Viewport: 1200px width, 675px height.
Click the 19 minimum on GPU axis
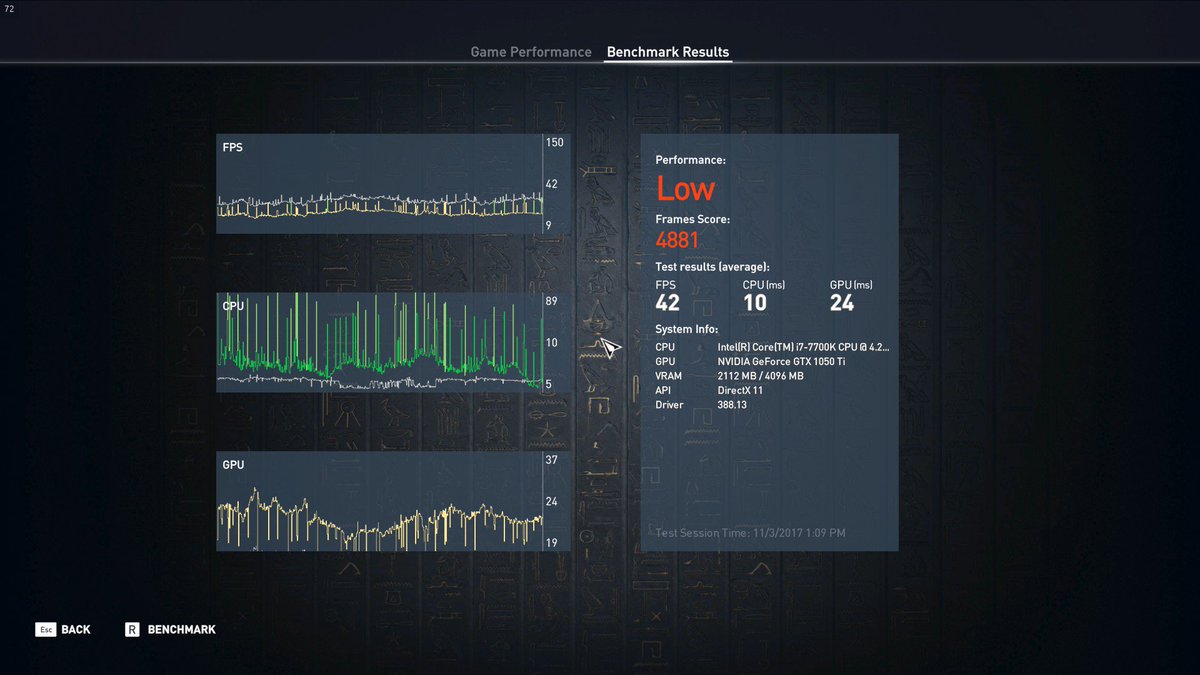pos(552,543)
